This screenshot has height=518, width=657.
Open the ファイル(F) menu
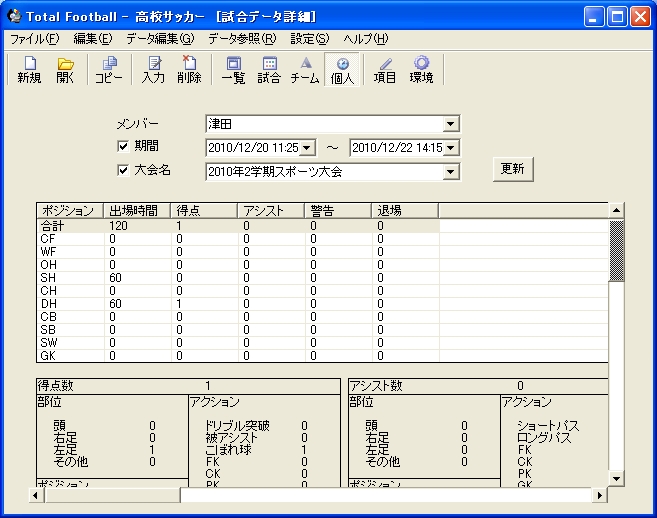click(35, 39)
